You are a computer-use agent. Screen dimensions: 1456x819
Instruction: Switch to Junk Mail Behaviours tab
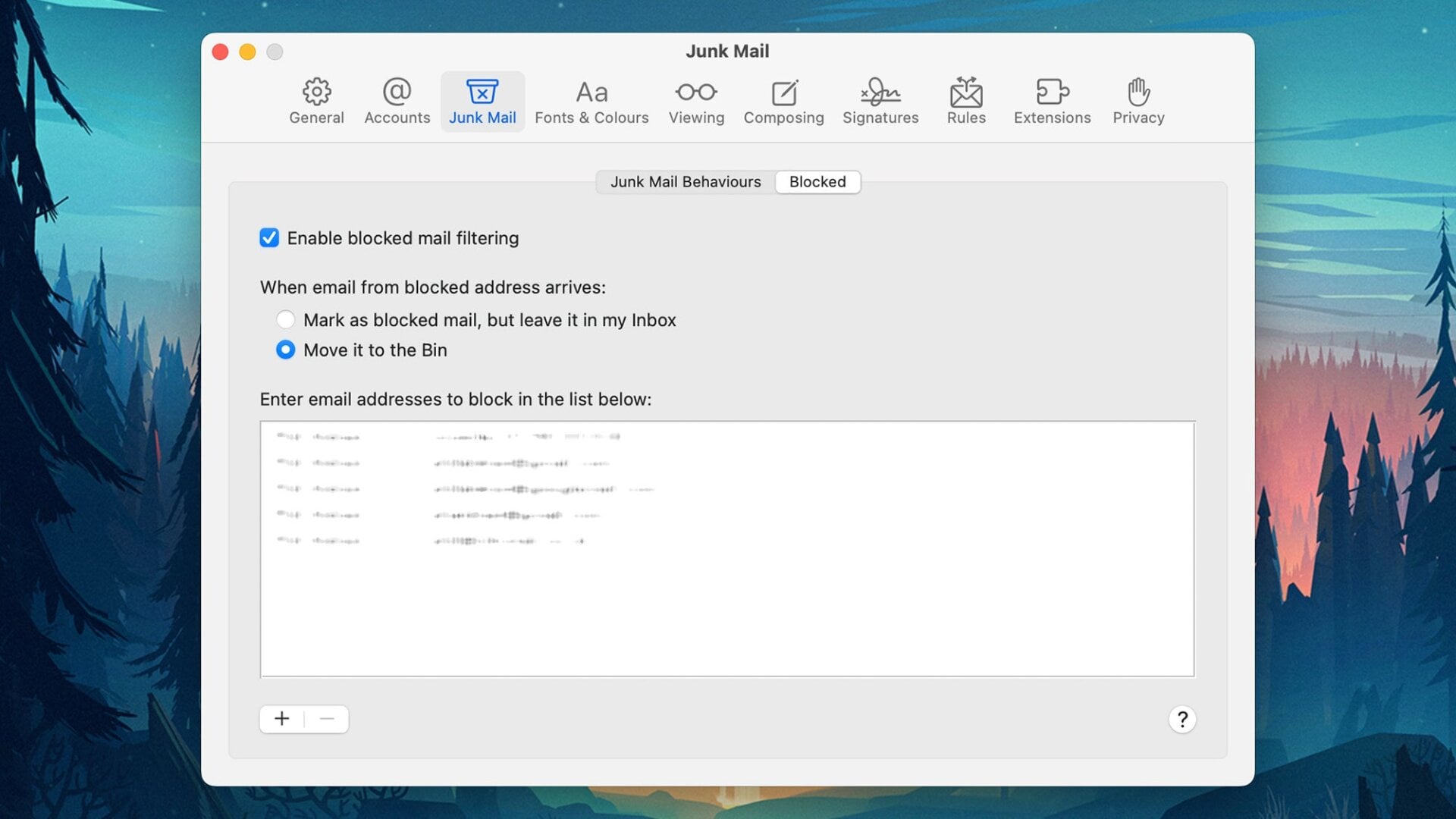tap(686, 182)
